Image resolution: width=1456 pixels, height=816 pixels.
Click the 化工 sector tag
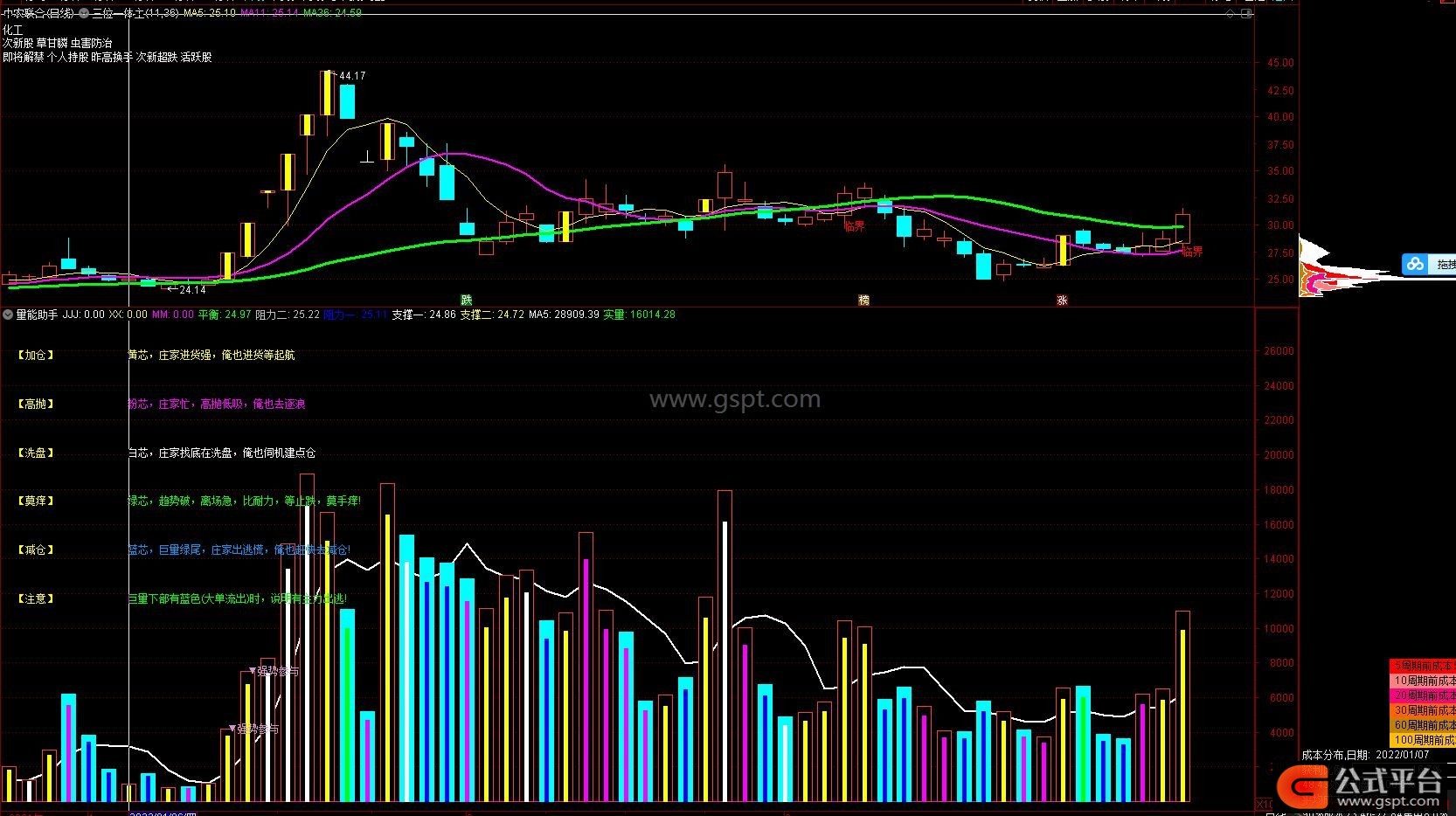13,30
